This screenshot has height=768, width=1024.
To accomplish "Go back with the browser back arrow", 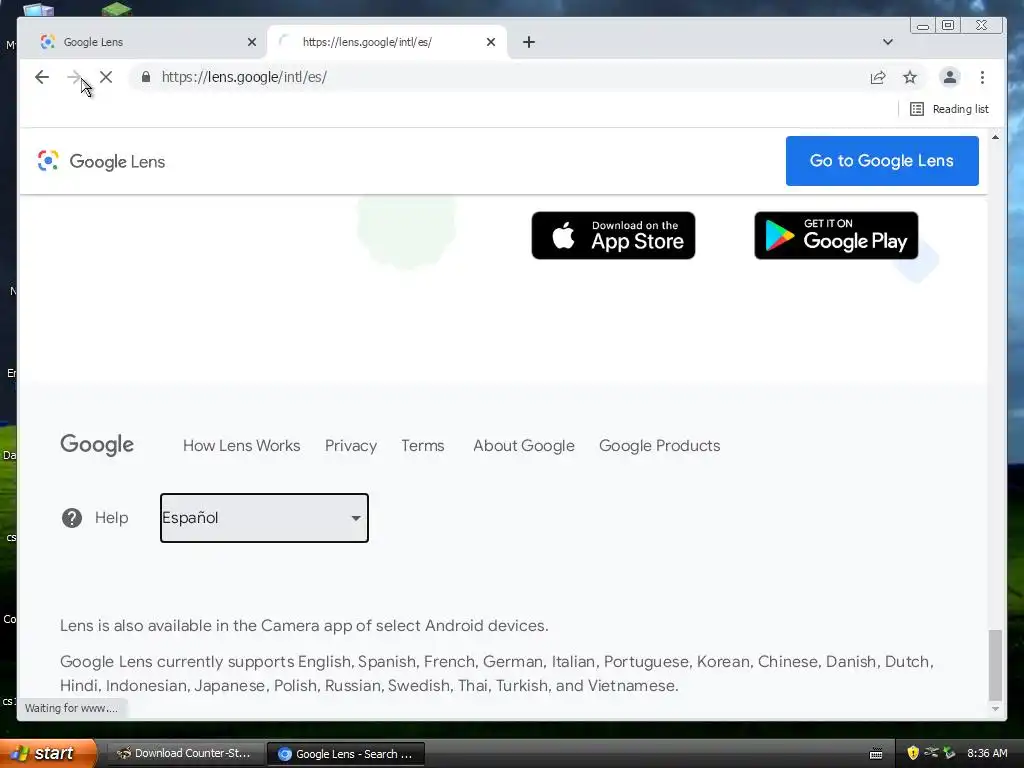I will click(x=42, y=77).
